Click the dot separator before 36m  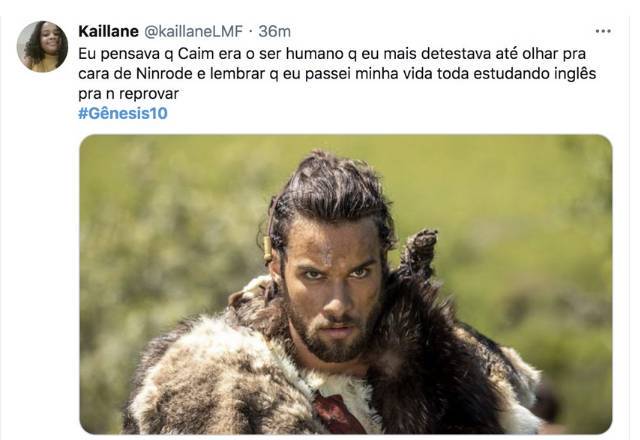point(251,32)
